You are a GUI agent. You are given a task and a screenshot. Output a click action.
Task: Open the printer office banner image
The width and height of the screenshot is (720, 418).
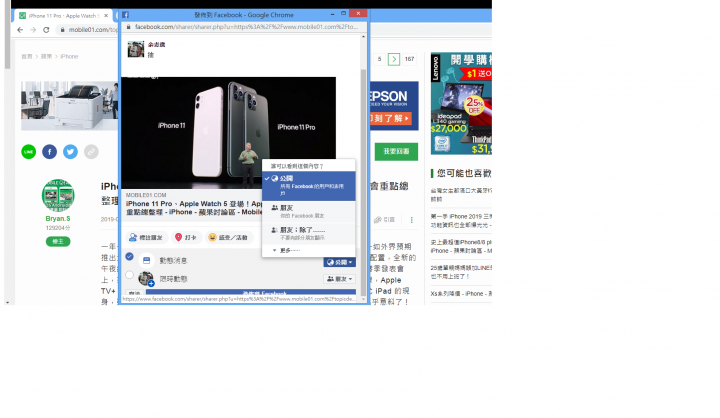(69, 106)
